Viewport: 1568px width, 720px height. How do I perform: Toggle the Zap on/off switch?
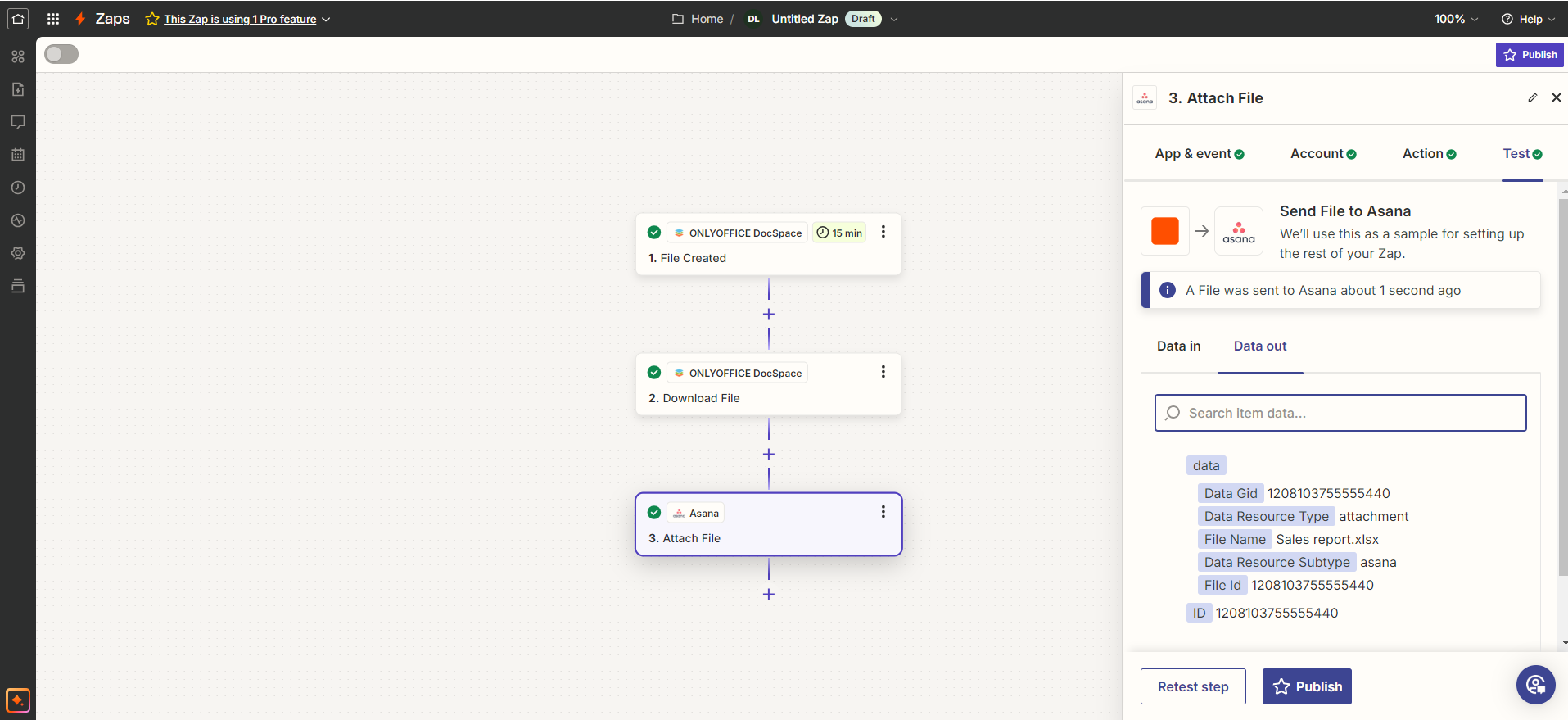click(x=61, y=54)
